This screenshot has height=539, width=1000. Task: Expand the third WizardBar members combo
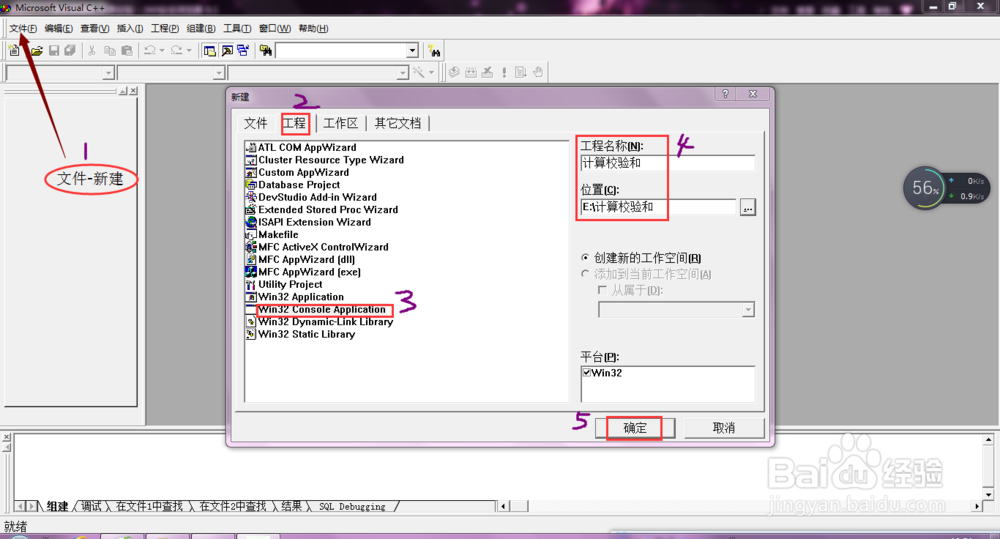pyautogui.click(x=402, y=73)
